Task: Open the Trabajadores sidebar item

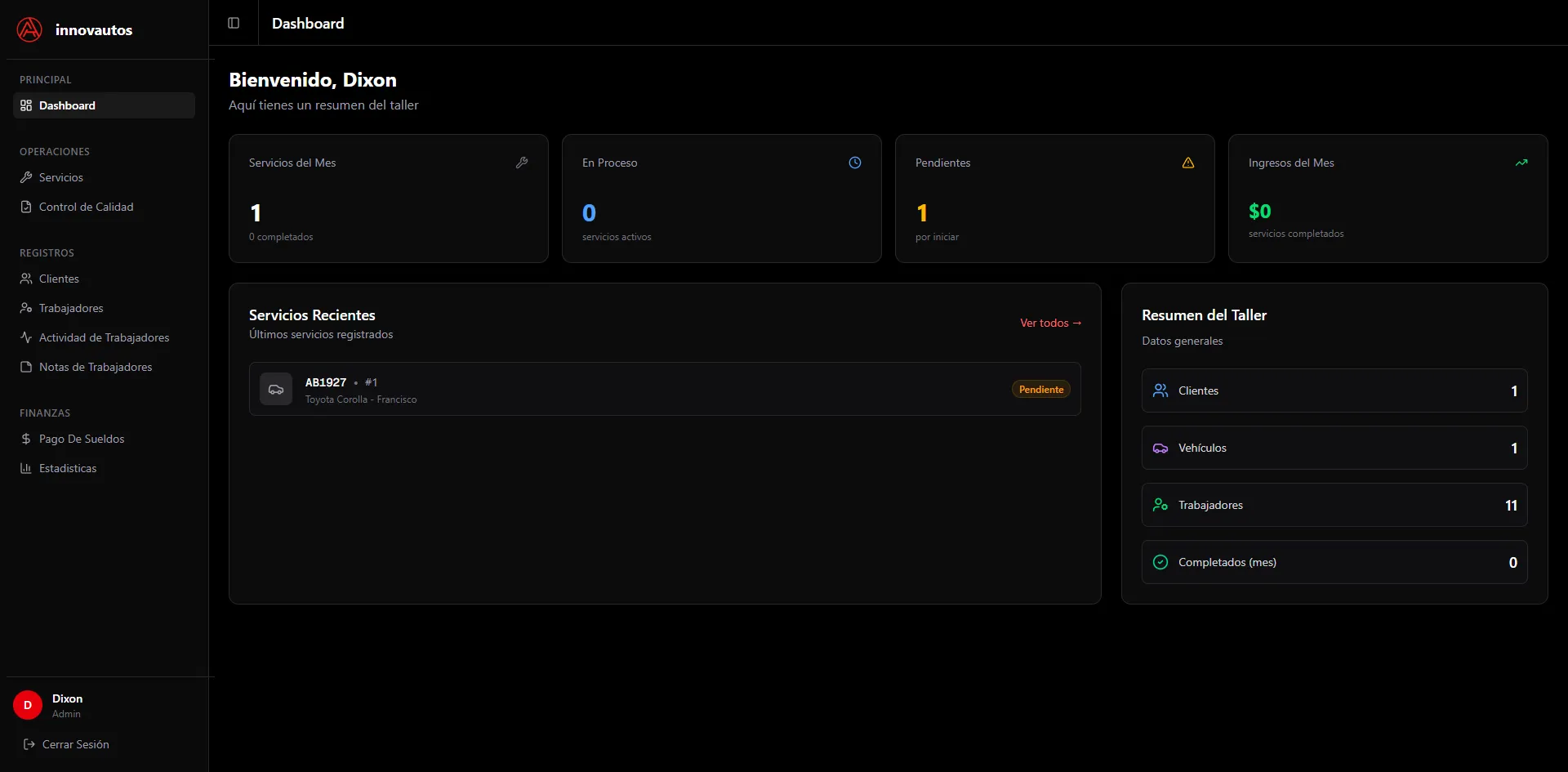Action: (71, 308)
